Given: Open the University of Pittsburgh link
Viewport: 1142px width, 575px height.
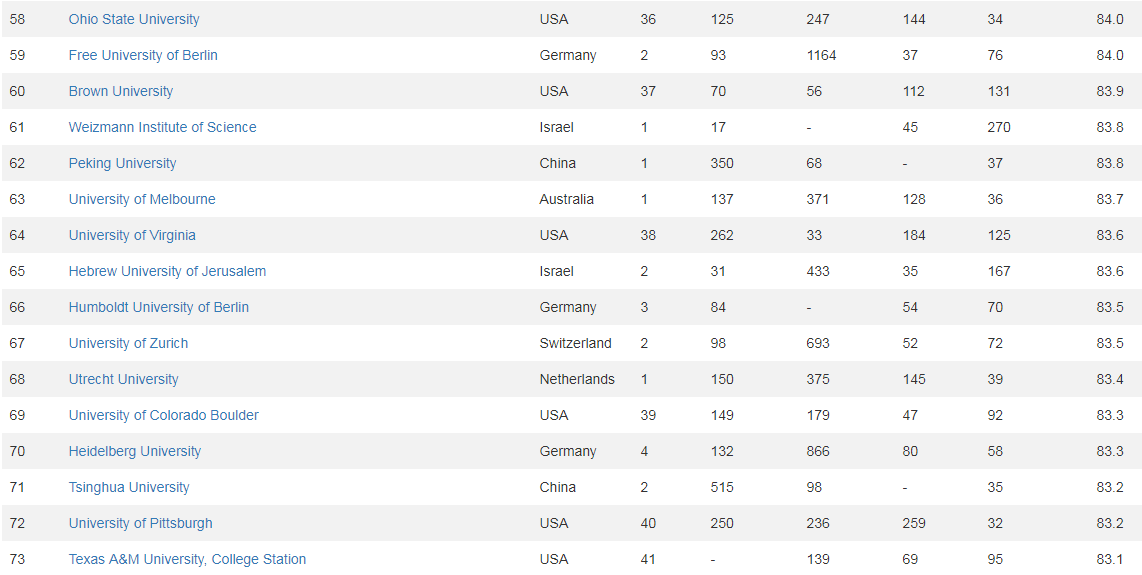Looking at the screenshot, I should click(x=141, y=523).
